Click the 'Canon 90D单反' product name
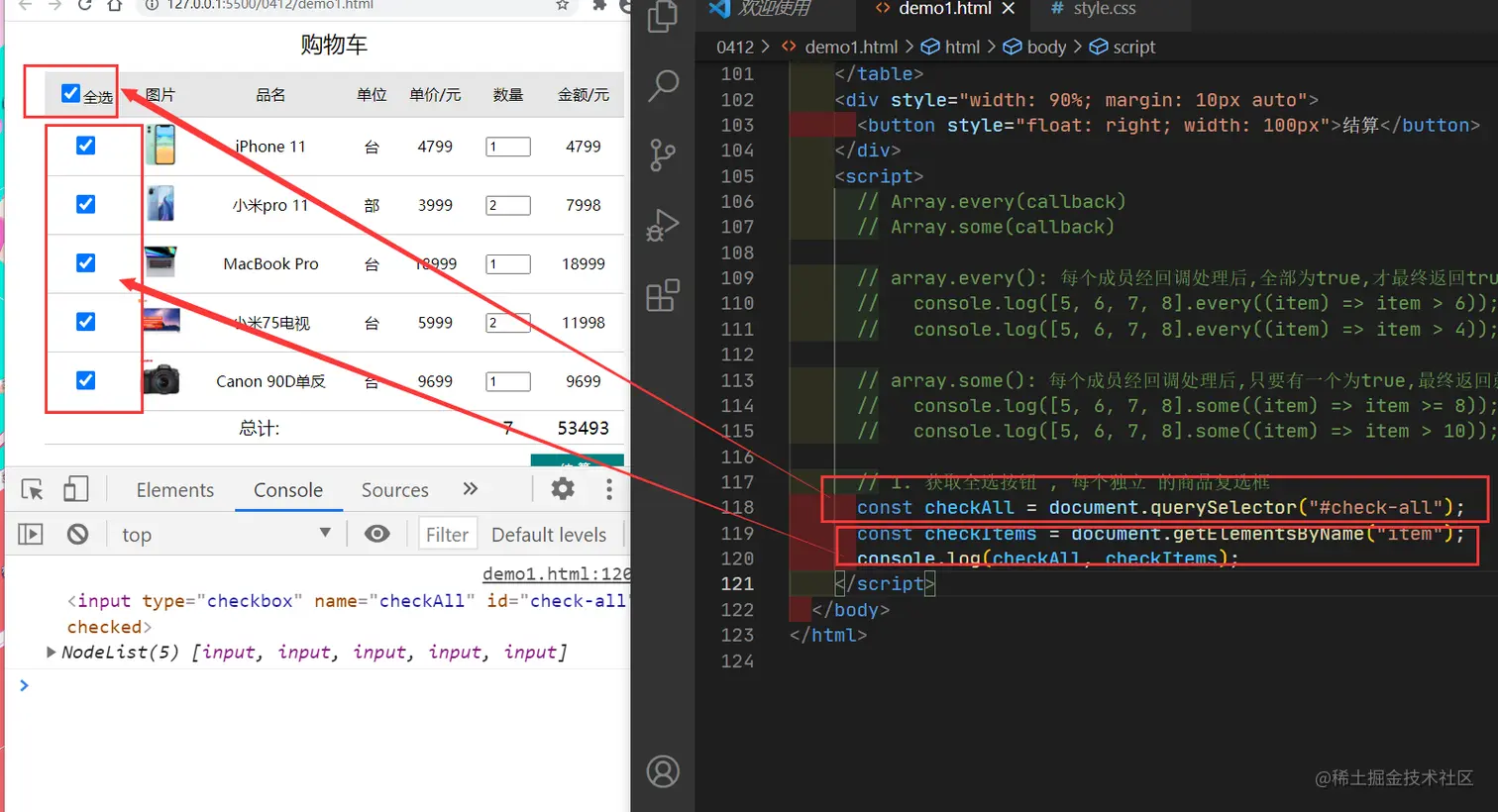 270,381
